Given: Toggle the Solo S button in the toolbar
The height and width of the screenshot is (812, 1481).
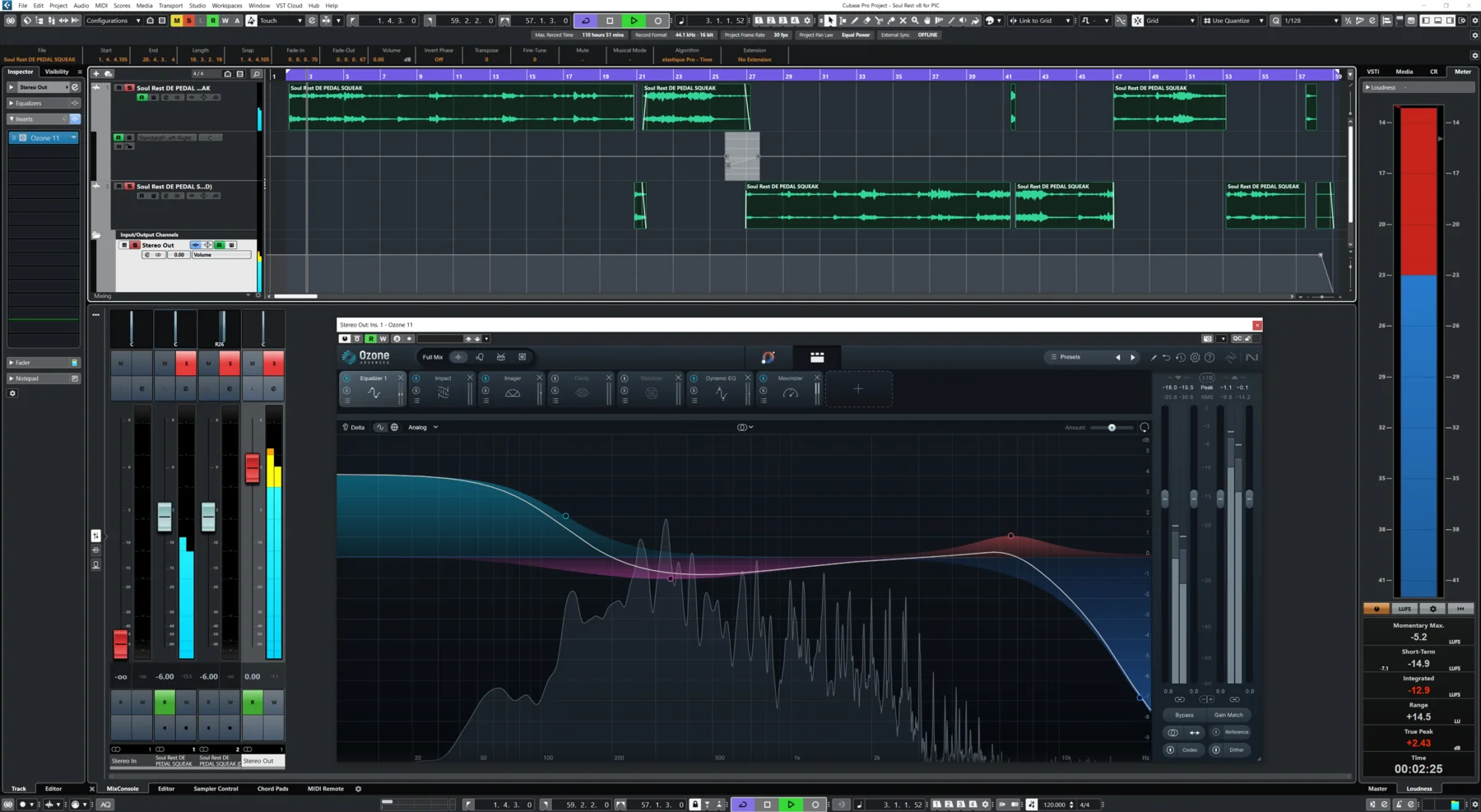Looking at the screenshot, I should (x=188, y=21).
